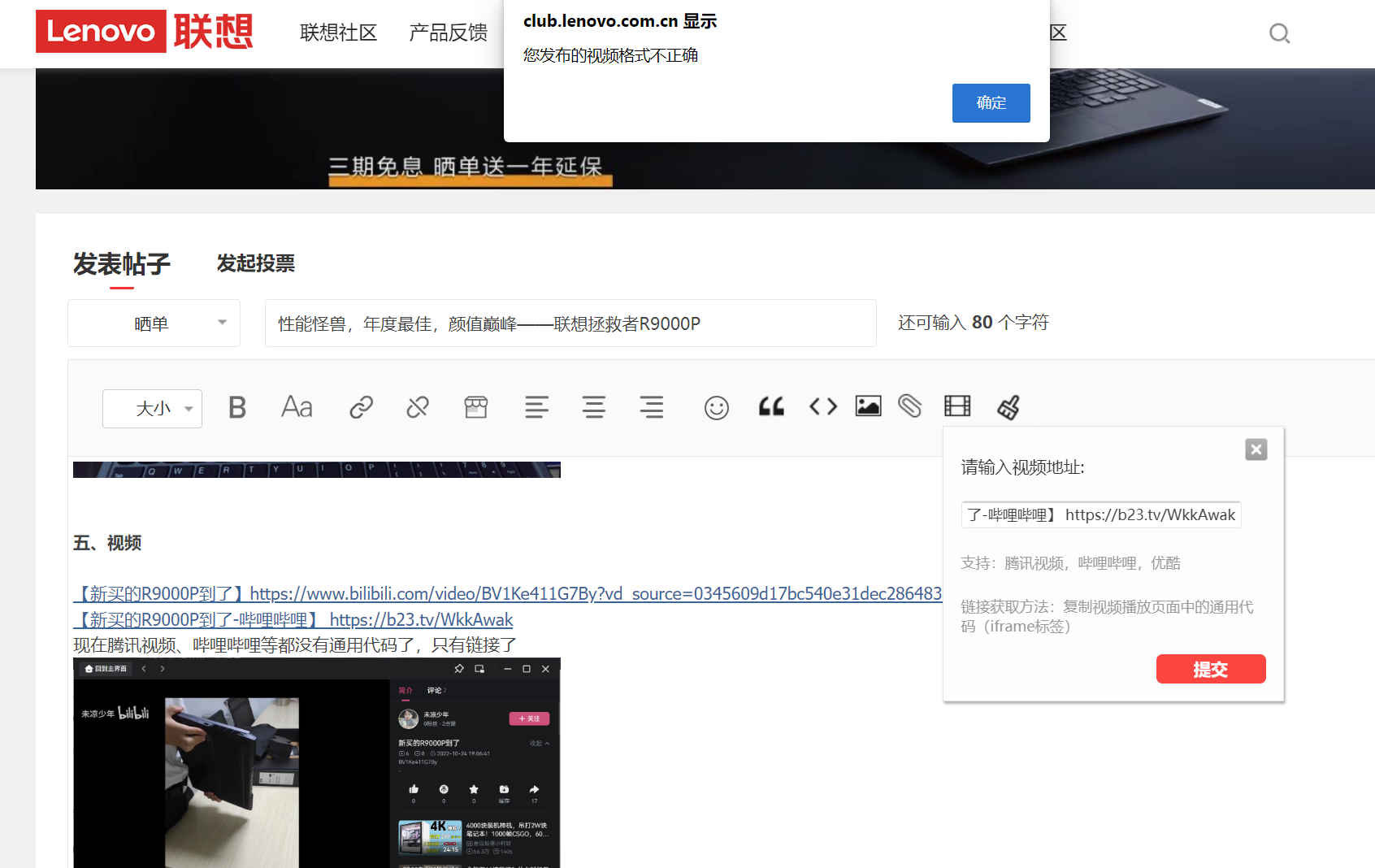
Task: Toggle bold text formatting
Action: coord(237,407)
